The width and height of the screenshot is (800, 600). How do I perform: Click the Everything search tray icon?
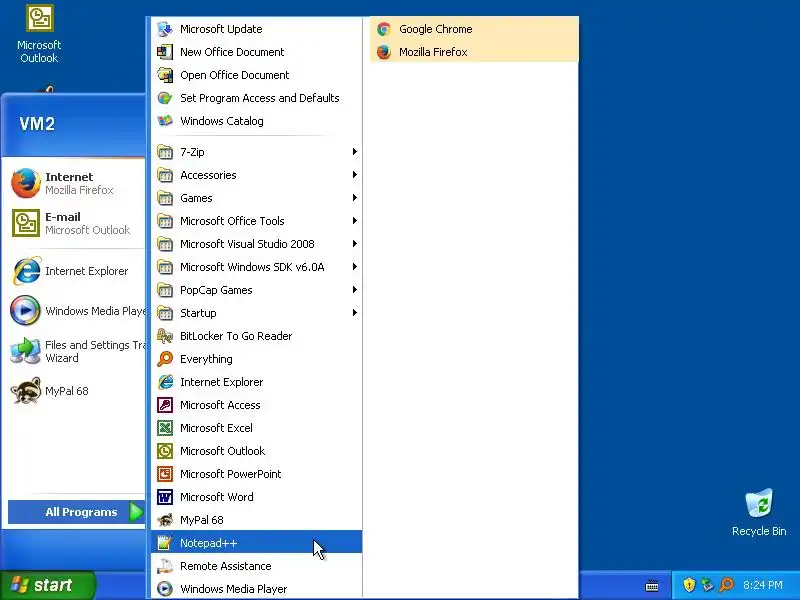pyautogui.click(x=726, y=585)
